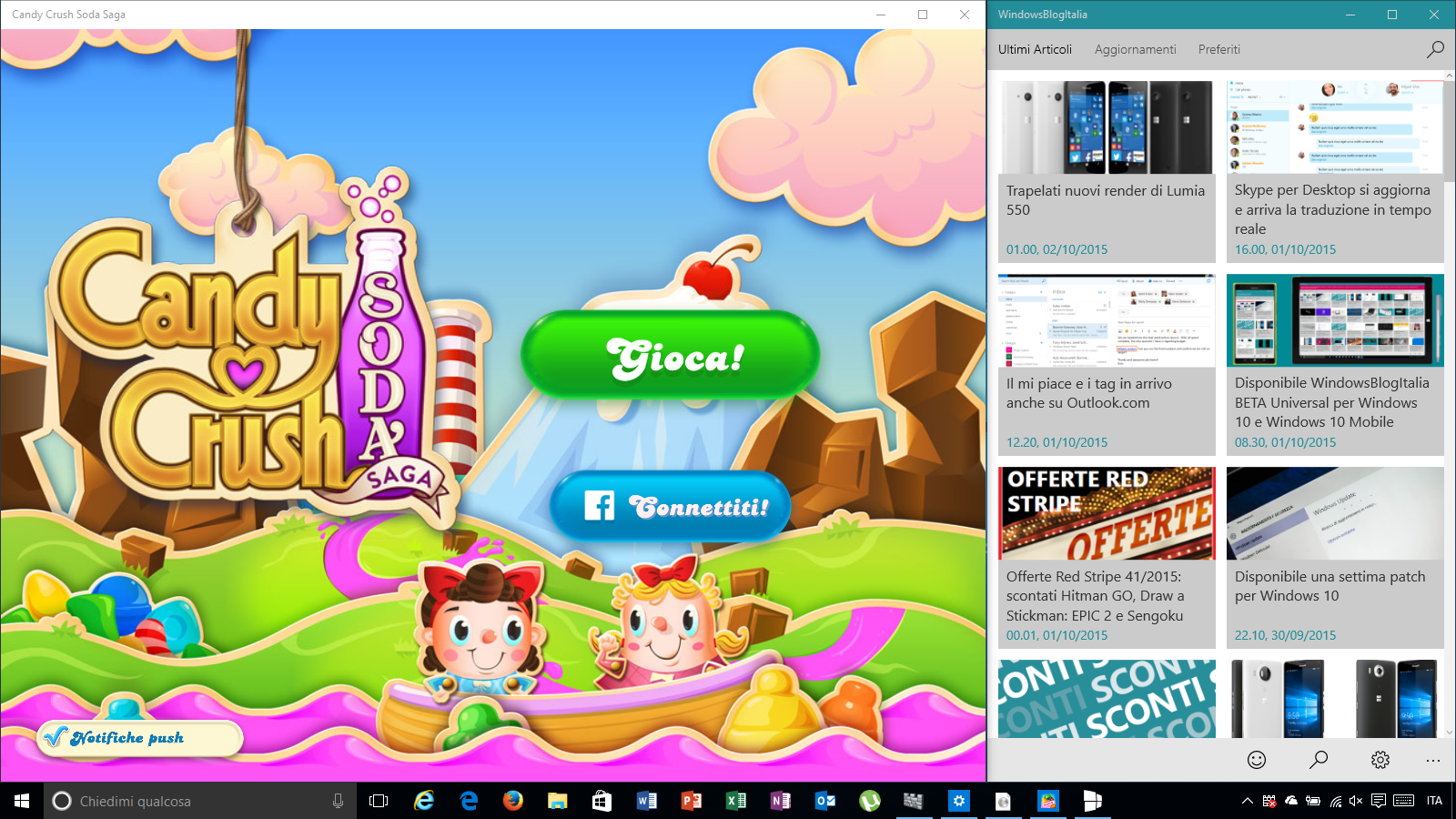Viewport: 1456px width, 819px height.
Task: Switch to WindowsBlogItalia taskbar icon
Action: click(x=1093, y=801)
